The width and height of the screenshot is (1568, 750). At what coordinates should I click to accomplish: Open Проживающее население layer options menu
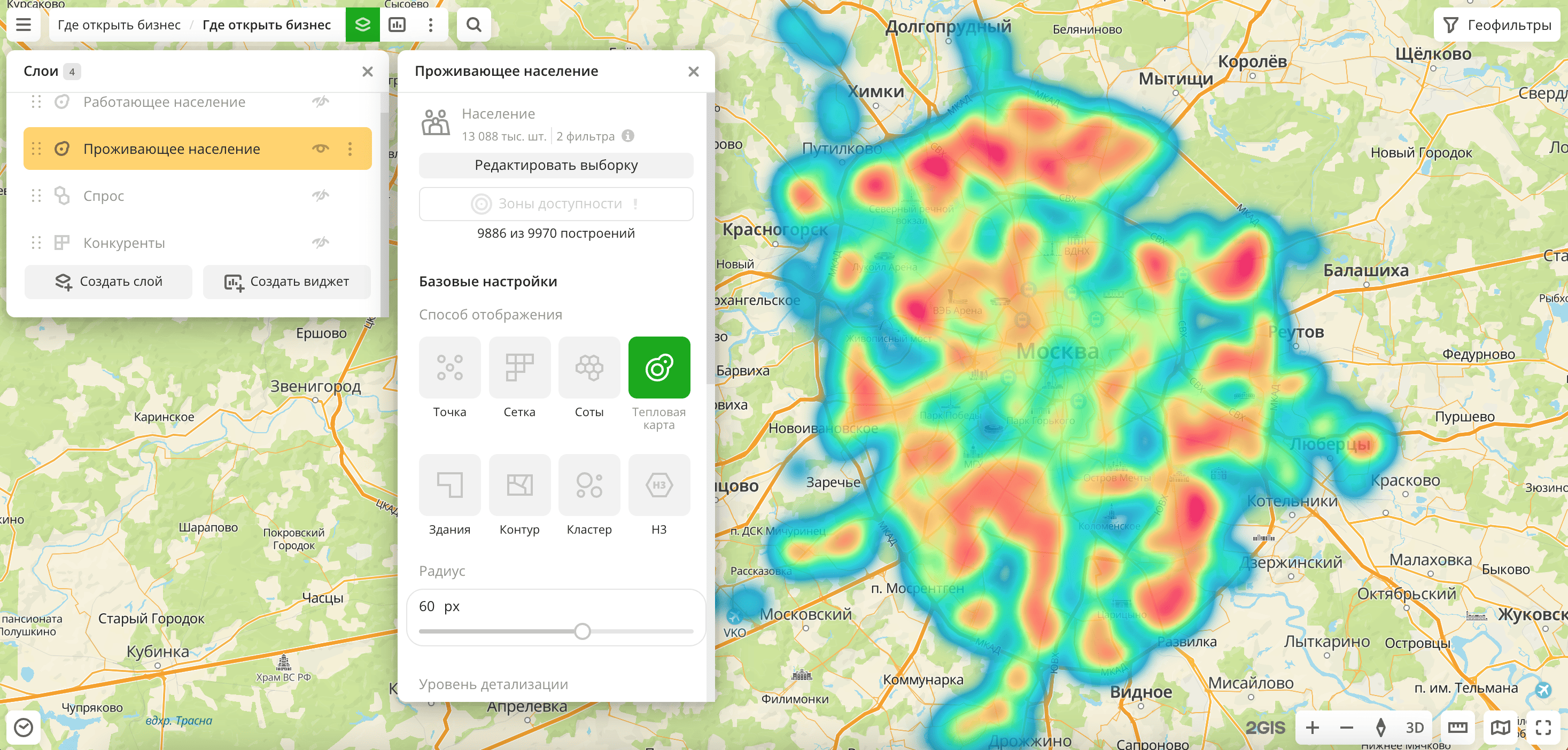pyautogui.click(x=350, y=149)
